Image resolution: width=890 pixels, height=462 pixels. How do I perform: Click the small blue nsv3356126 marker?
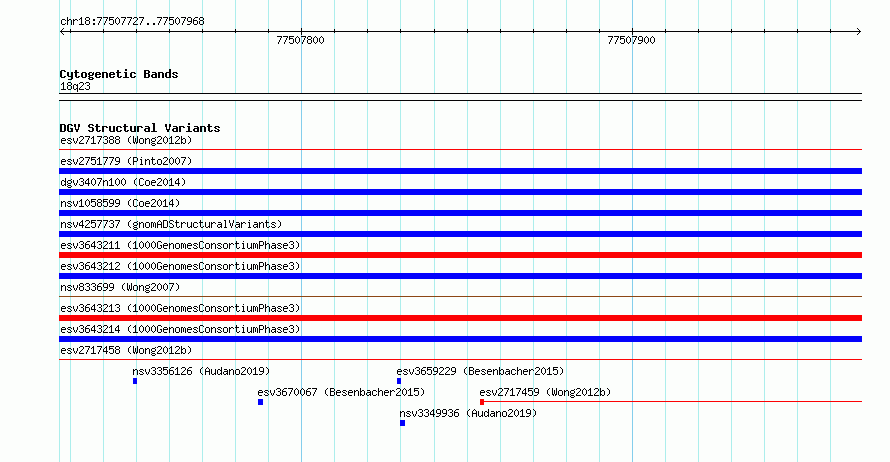pos(135,381)
